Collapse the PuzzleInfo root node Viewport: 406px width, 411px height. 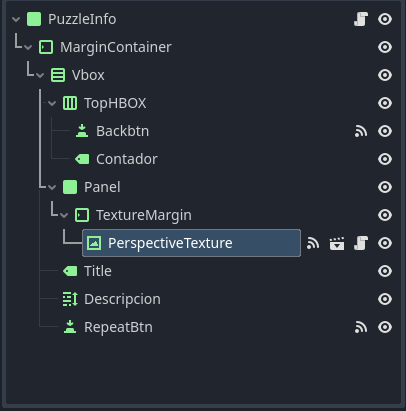click(x=16, y=19)
